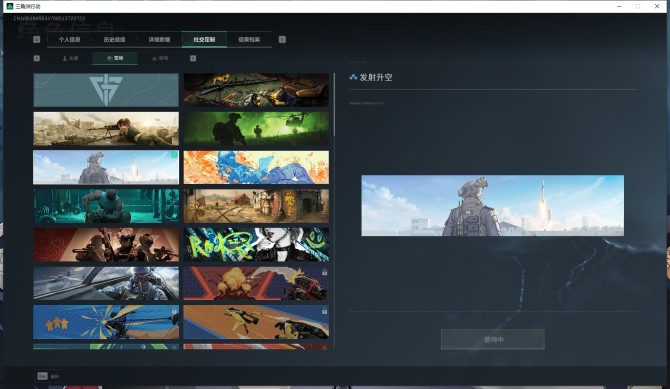Click the lock icon on explosion banner

324,272
